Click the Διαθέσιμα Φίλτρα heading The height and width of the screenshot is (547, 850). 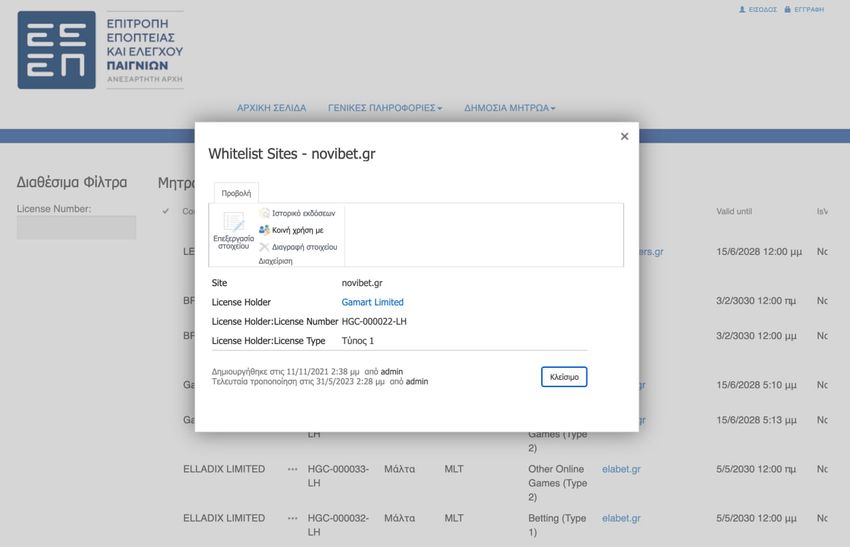[x=72, y=182]
